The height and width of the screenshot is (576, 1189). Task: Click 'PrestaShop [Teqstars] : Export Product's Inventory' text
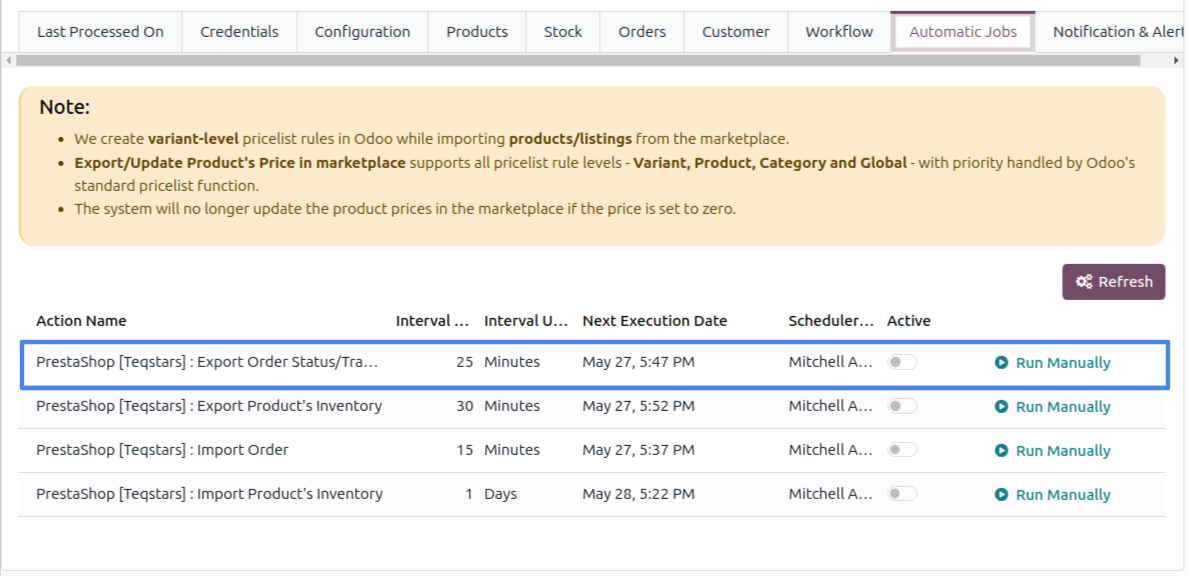[209, 406]
